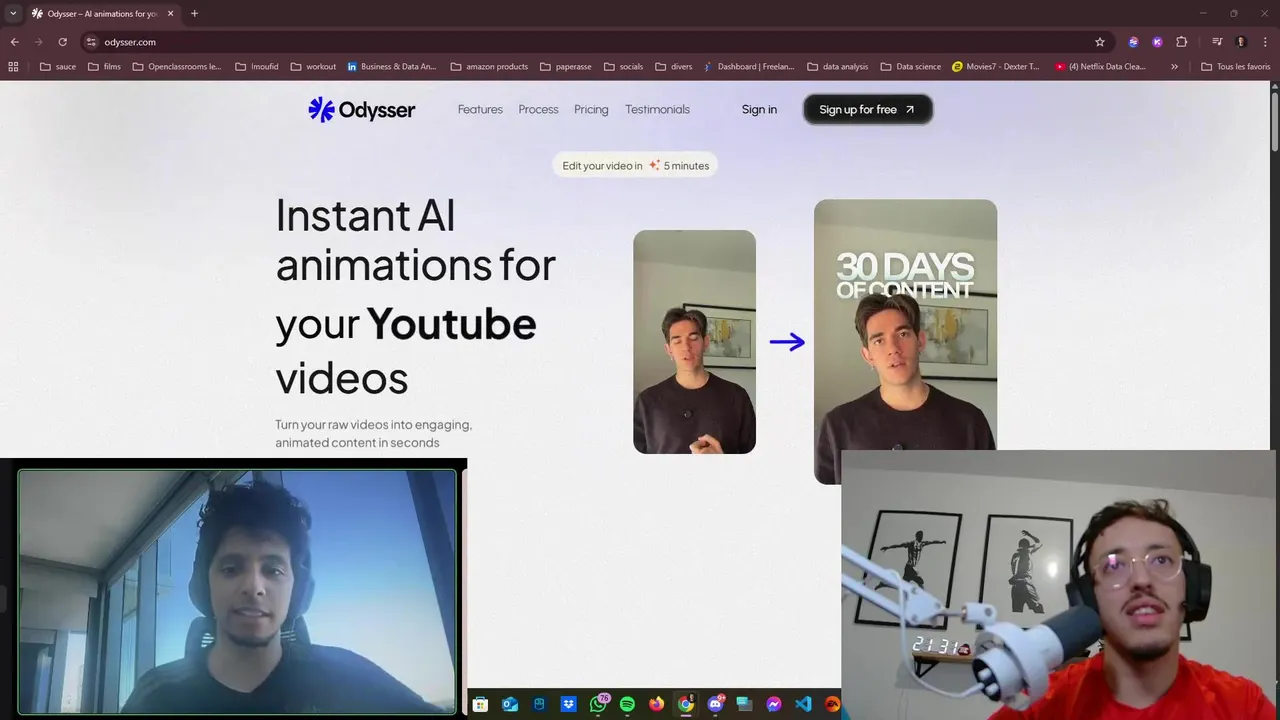Open Spotify from the taskbar
This screenshot has width=1280, height=720.
click(627, 704)
